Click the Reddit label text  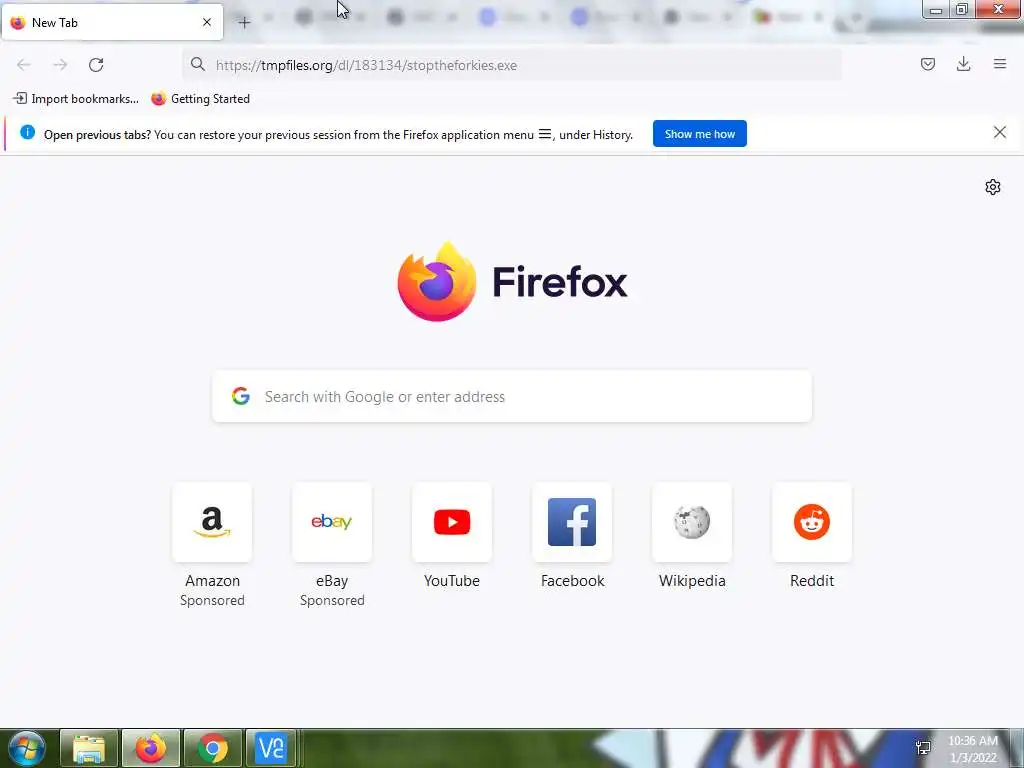click(812, 581)
